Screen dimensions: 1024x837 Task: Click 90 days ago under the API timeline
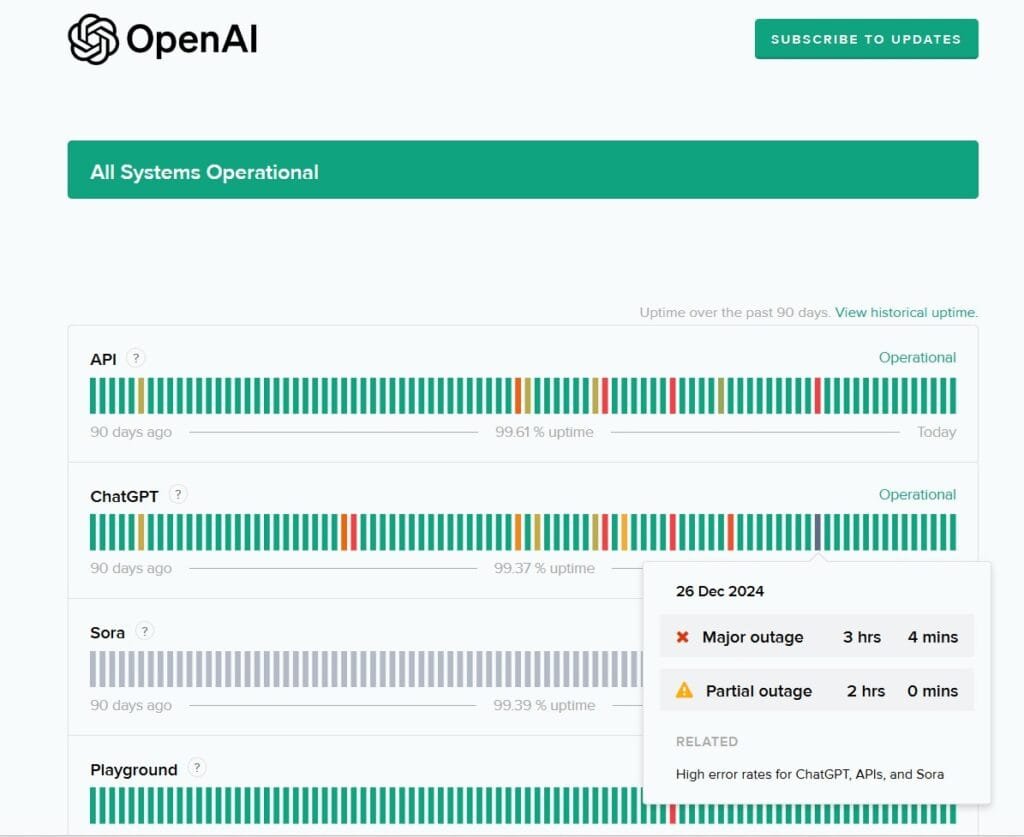pyautogui.click(x=131, y=432)
